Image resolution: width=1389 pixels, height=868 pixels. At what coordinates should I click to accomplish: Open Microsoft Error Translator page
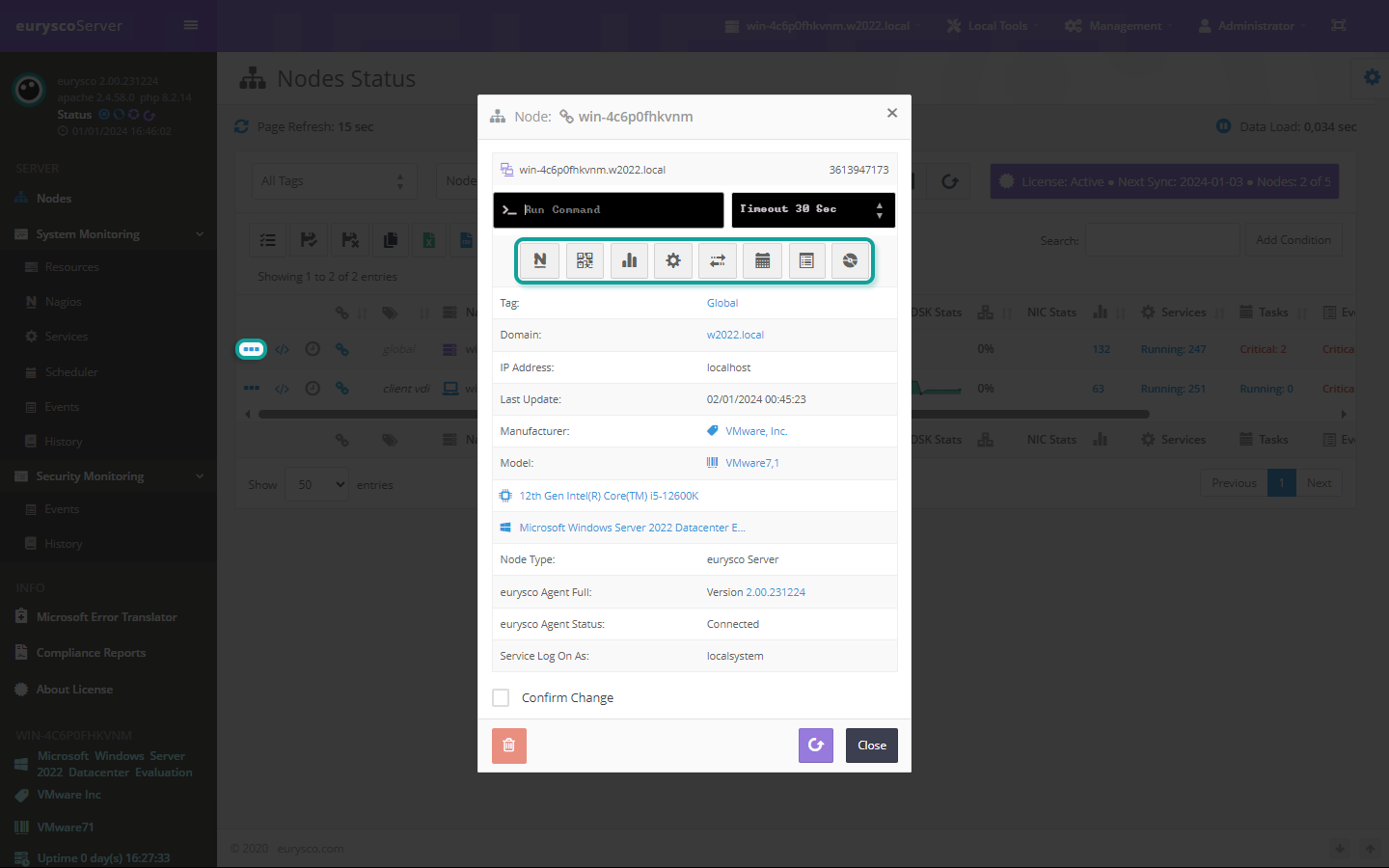tap(108, 617)
